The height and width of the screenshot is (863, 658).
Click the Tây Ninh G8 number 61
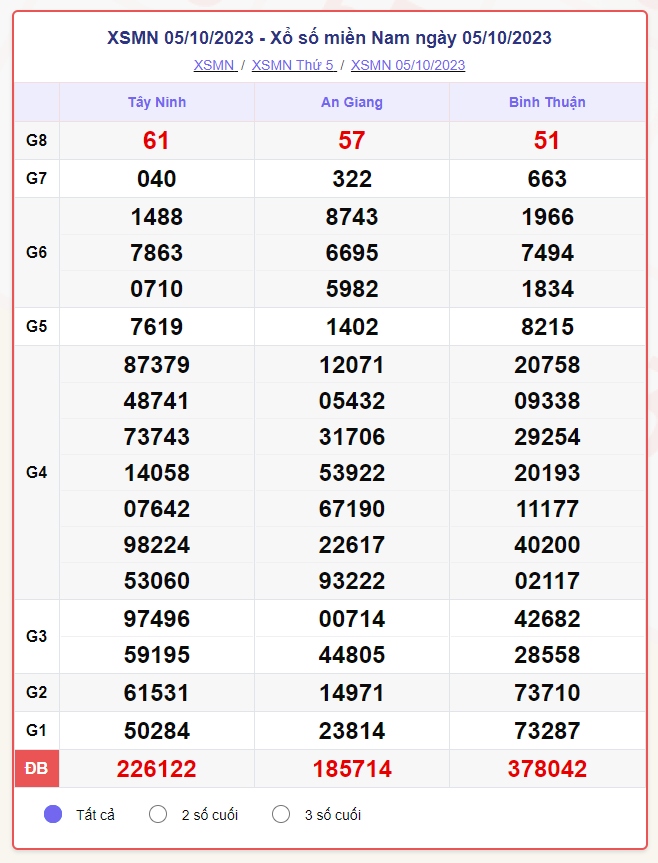tap(156, 140)
